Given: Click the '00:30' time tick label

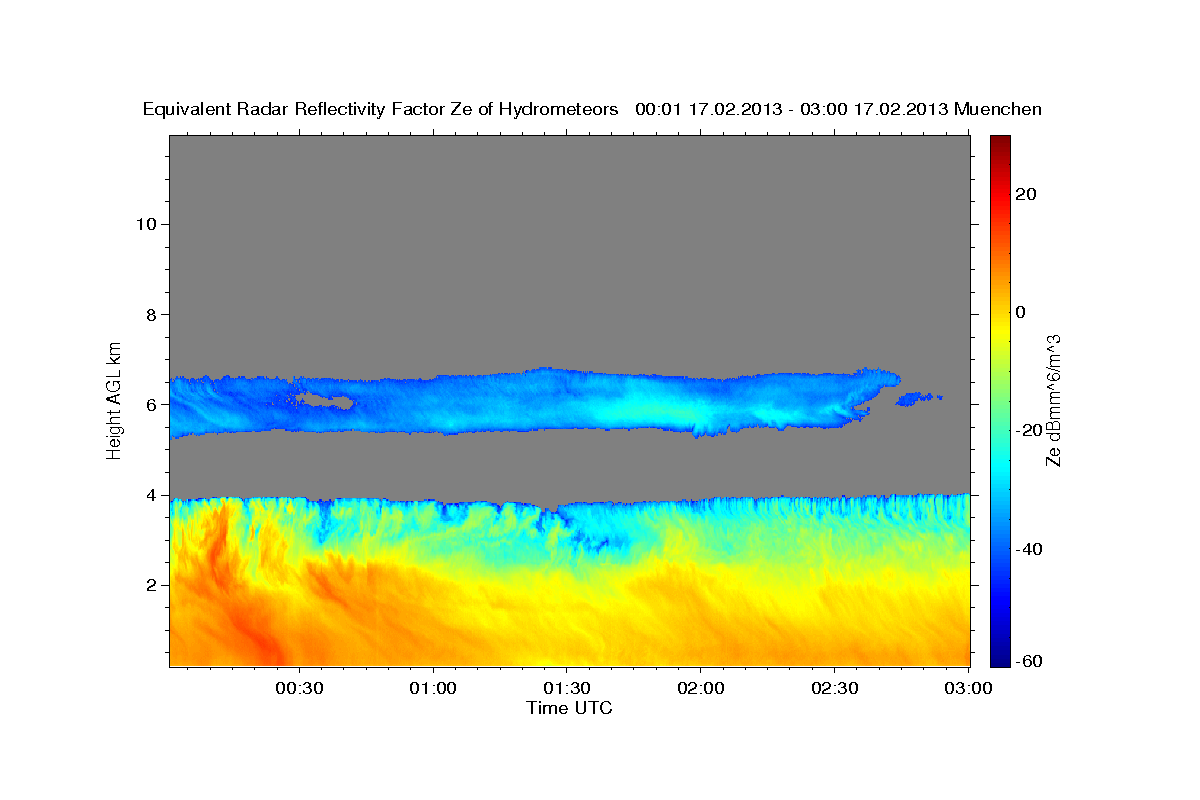Looking at the screenshot, I should [x=299, y=689].
